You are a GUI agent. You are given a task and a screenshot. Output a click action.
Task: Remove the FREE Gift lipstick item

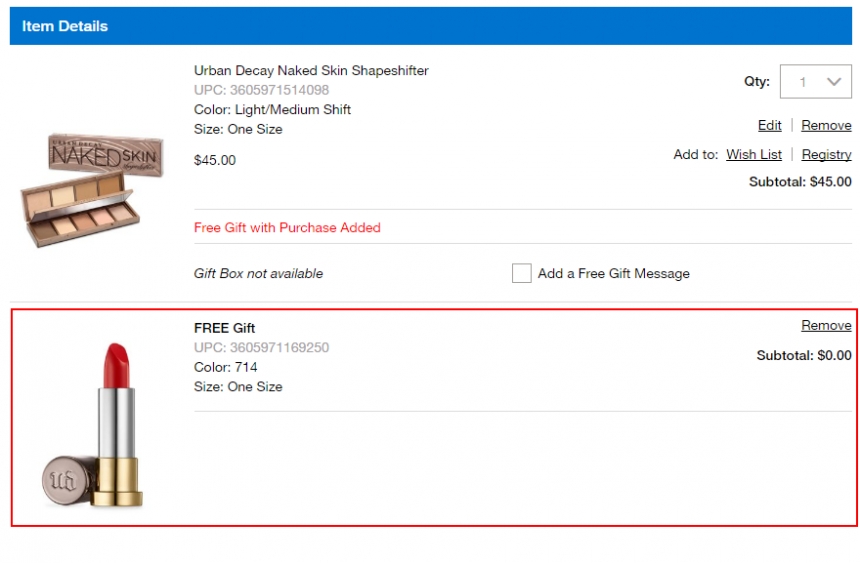coord(826,325)
